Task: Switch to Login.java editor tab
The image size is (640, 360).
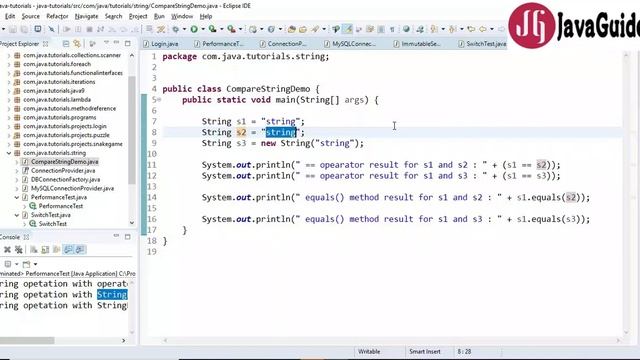Action: (161, 44)
